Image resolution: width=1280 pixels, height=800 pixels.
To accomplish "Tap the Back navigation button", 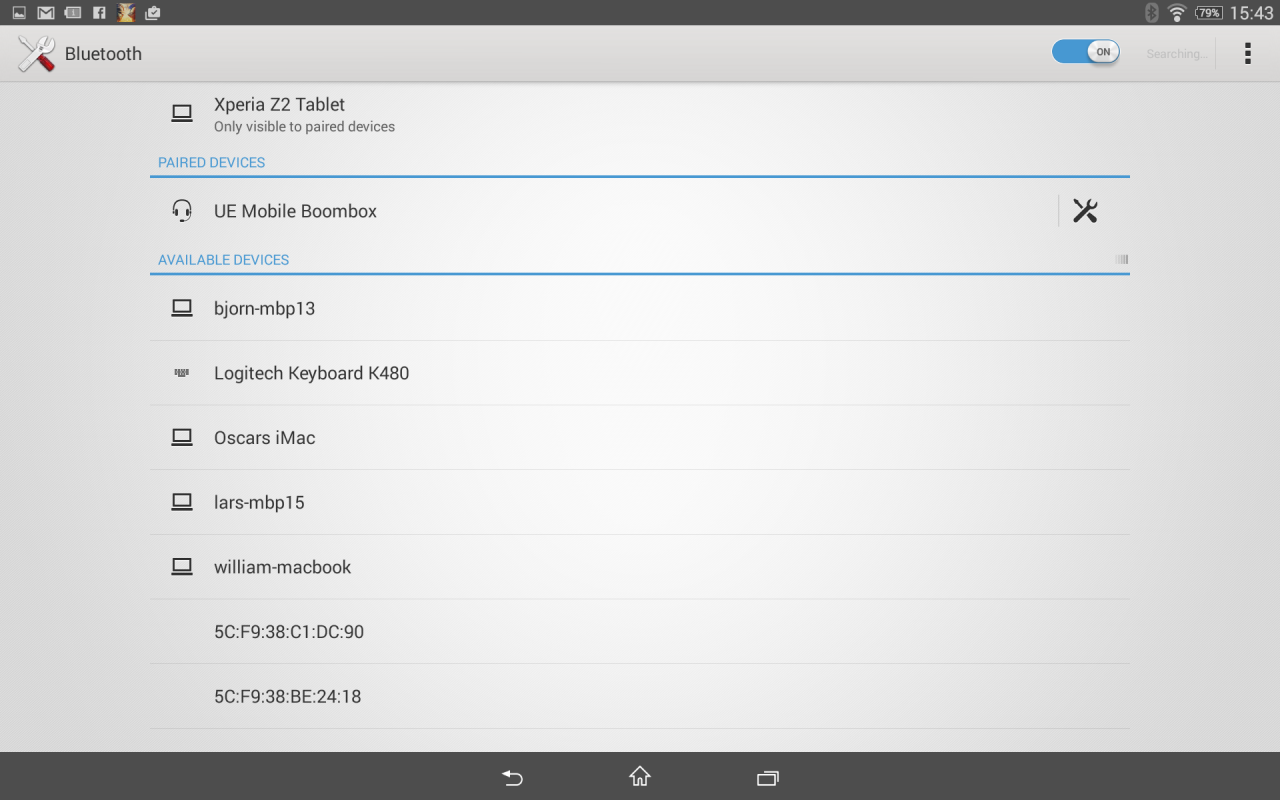I will coord(512,777).
